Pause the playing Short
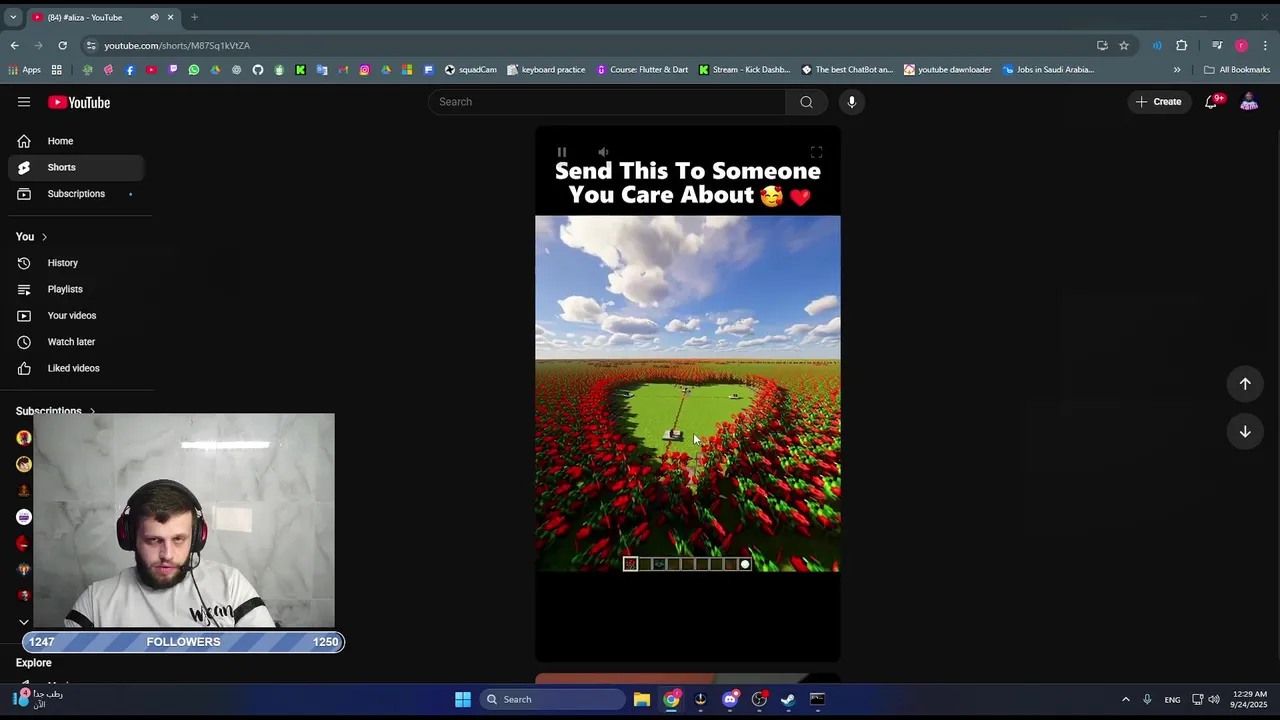Viewport: 1280px width, 720px height. pyautogui.click(x=562, y=152)
